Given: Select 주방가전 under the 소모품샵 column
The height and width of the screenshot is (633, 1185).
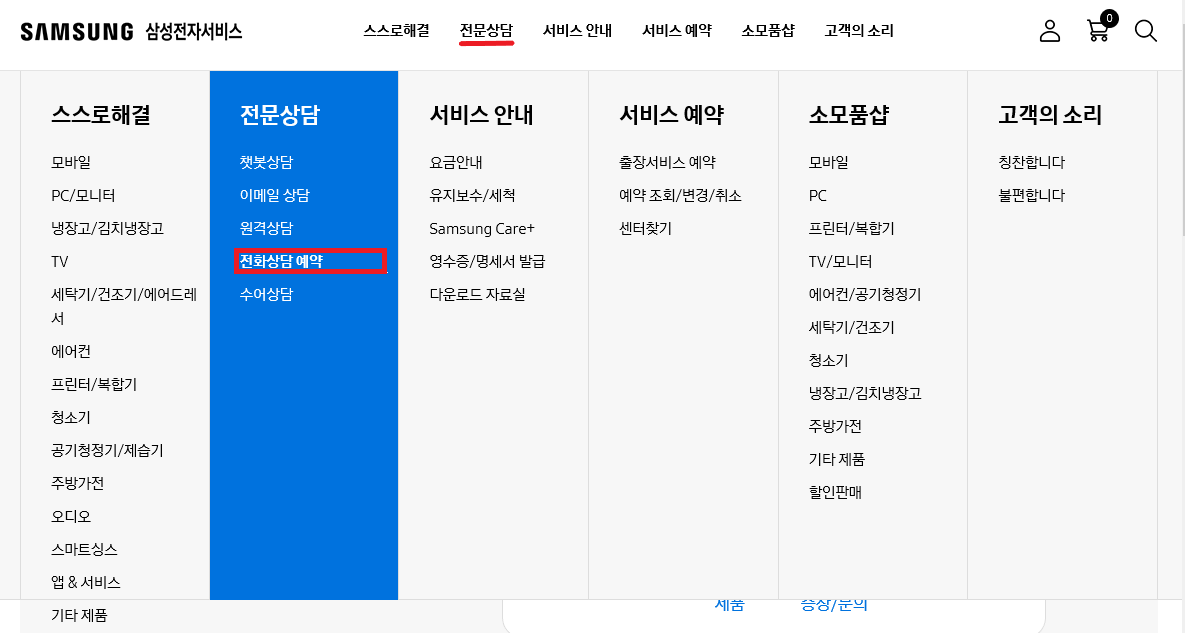Looking at the screenshot, I should click(x=835, y=427).
